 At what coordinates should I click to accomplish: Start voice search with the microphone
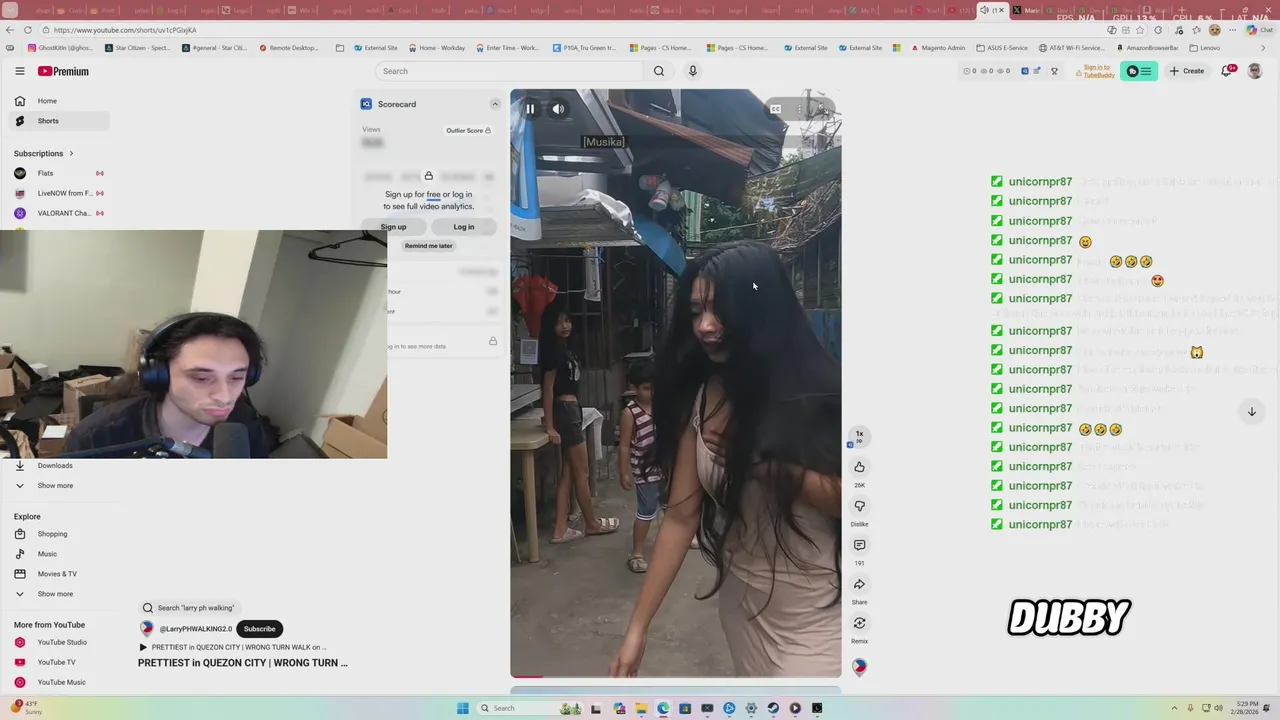coord(692,71)
